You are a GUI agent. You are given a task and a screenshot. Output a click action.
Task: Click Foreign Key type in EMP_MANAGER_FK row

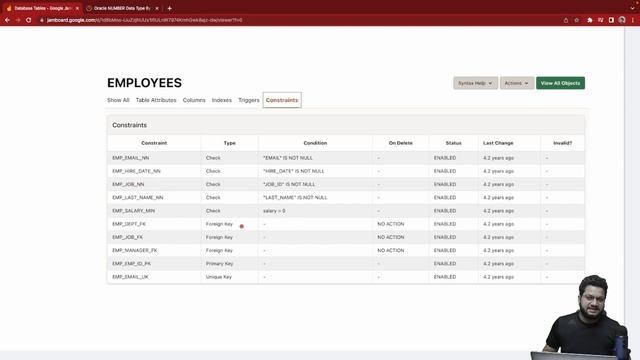pos(219,250)
